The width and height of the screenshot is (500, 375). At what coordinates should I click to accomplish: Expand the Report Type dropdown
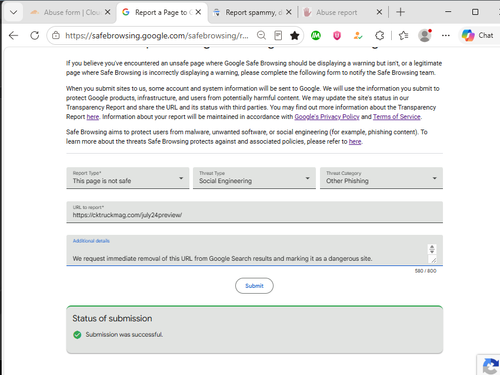(x=128, y=178)
